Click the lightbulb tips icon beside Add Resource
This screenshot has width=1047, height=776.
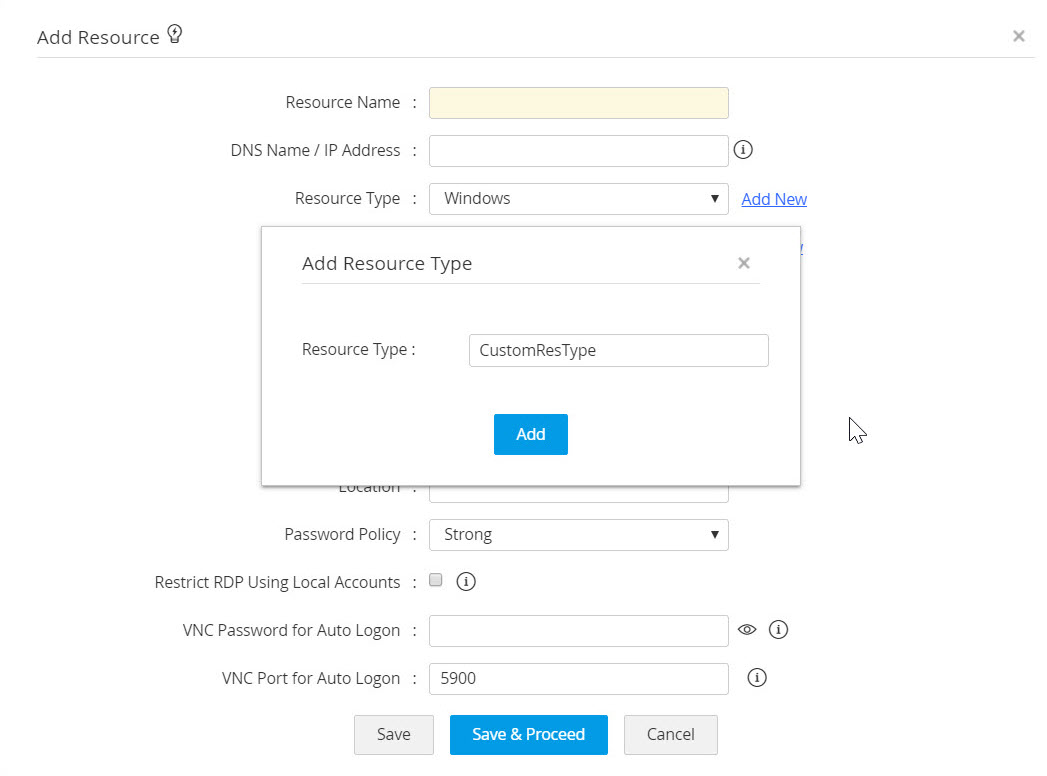(x=175, y=35)
